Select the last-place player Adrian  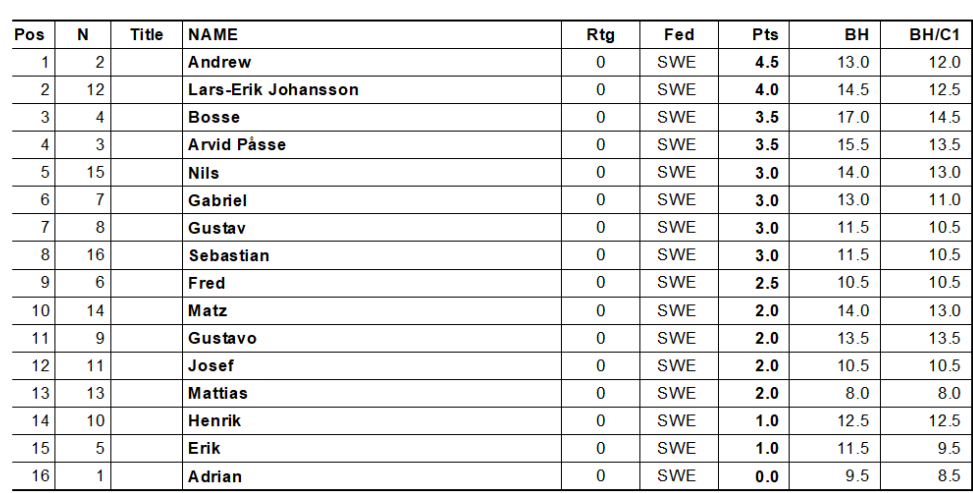coord(214,477)
